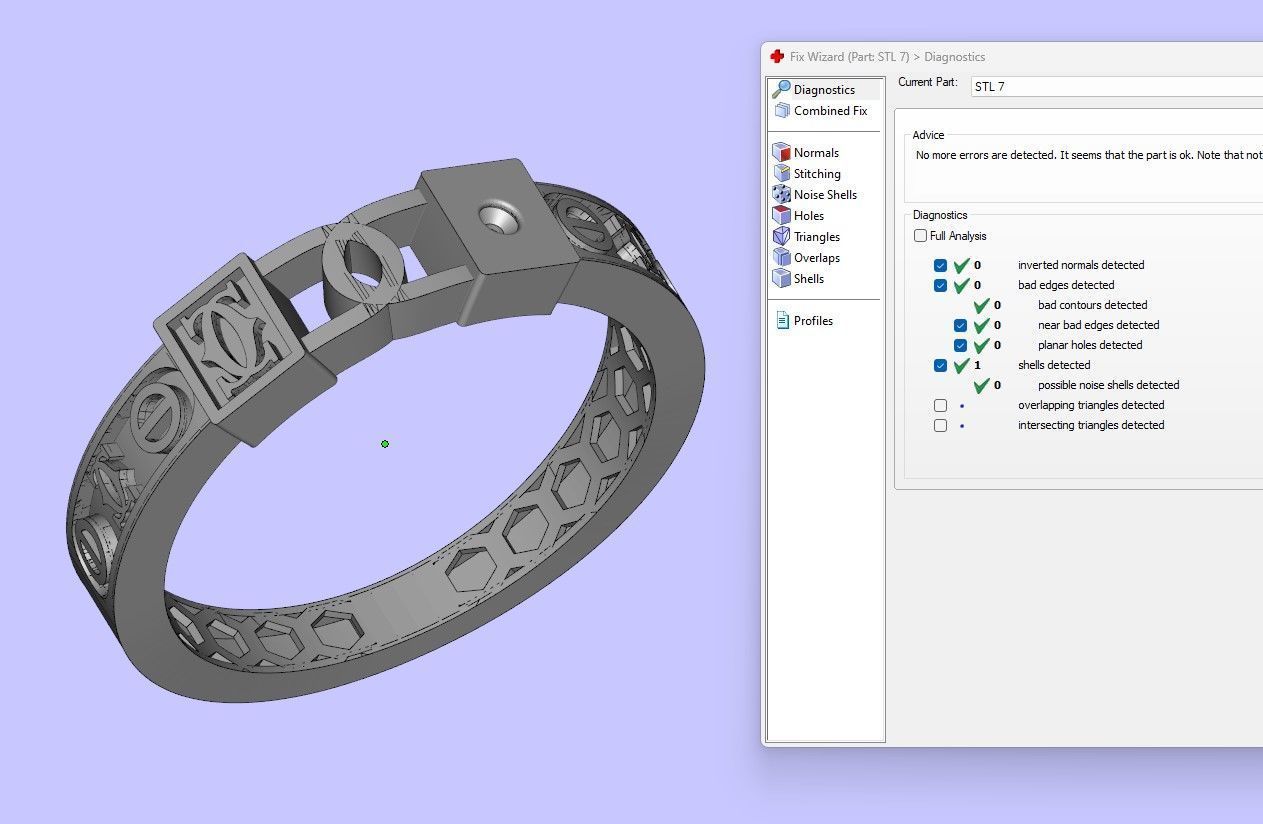Select the Combined Fix icon
1263x824 pixels.
(x=781, y=111)
